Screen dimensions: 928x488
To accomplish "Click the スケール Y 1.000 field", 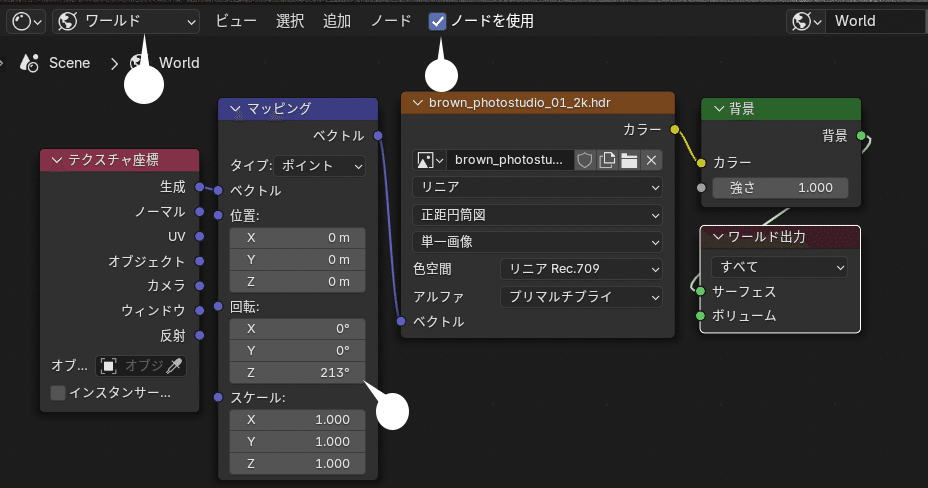I will tap(298, 442).
